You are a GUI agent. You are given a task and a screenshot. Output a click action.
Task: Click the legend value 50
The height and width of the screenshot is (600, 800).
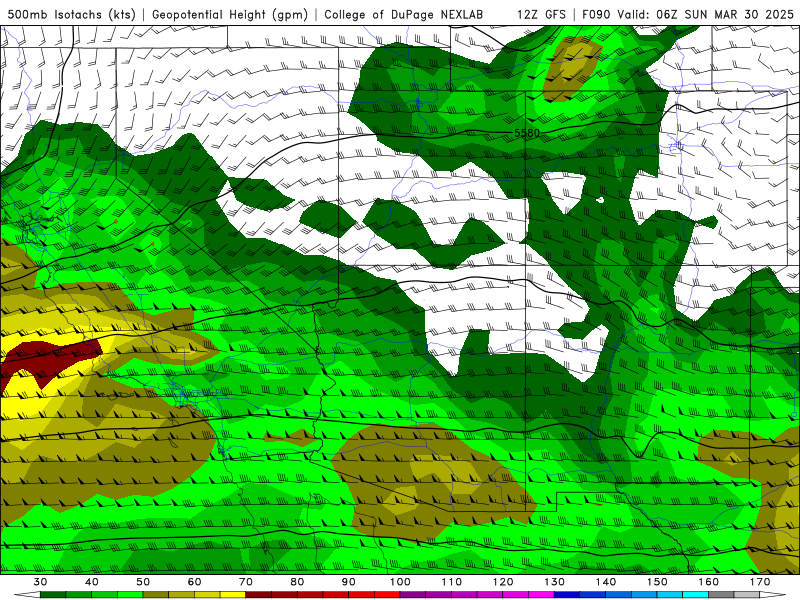coord(143,582)
